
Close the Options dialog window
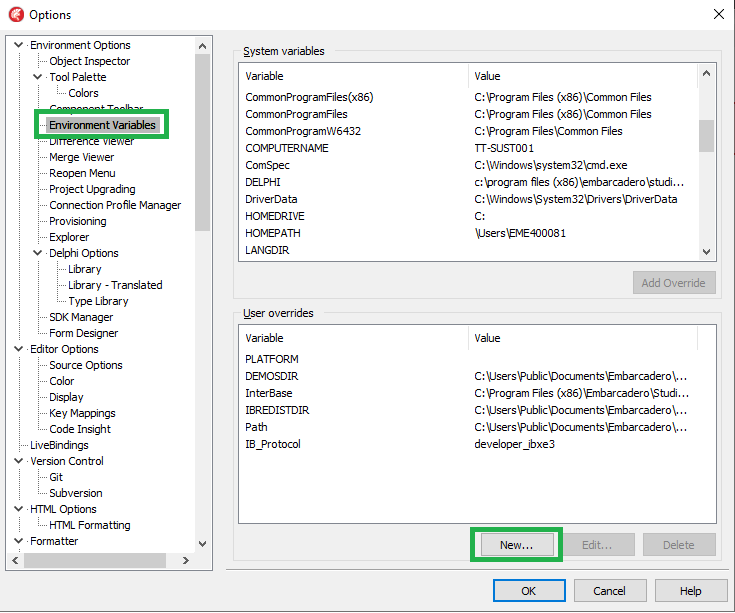coord(719,14)
